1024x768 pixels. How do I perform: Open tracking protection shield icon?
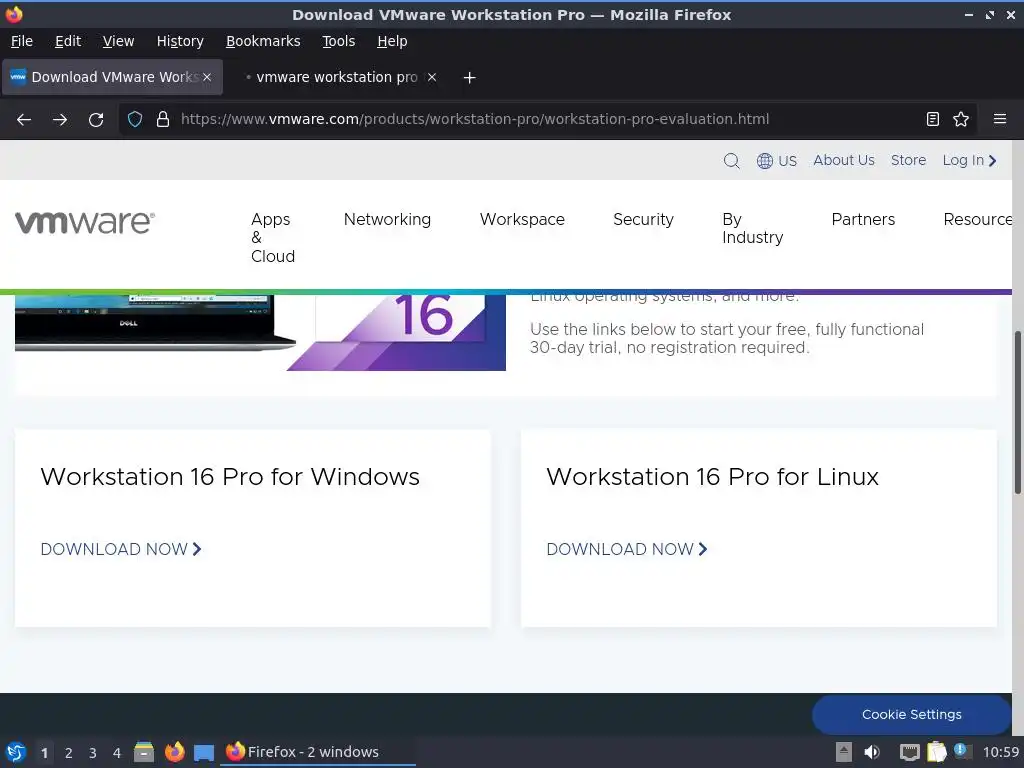point(135,120)
